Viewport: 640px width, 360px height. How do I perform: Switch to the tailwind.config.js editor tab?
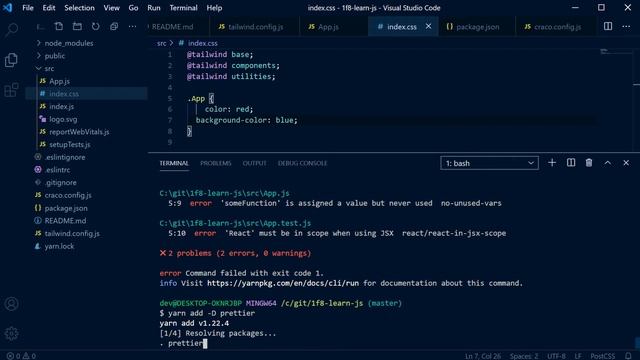pos(255,27)
